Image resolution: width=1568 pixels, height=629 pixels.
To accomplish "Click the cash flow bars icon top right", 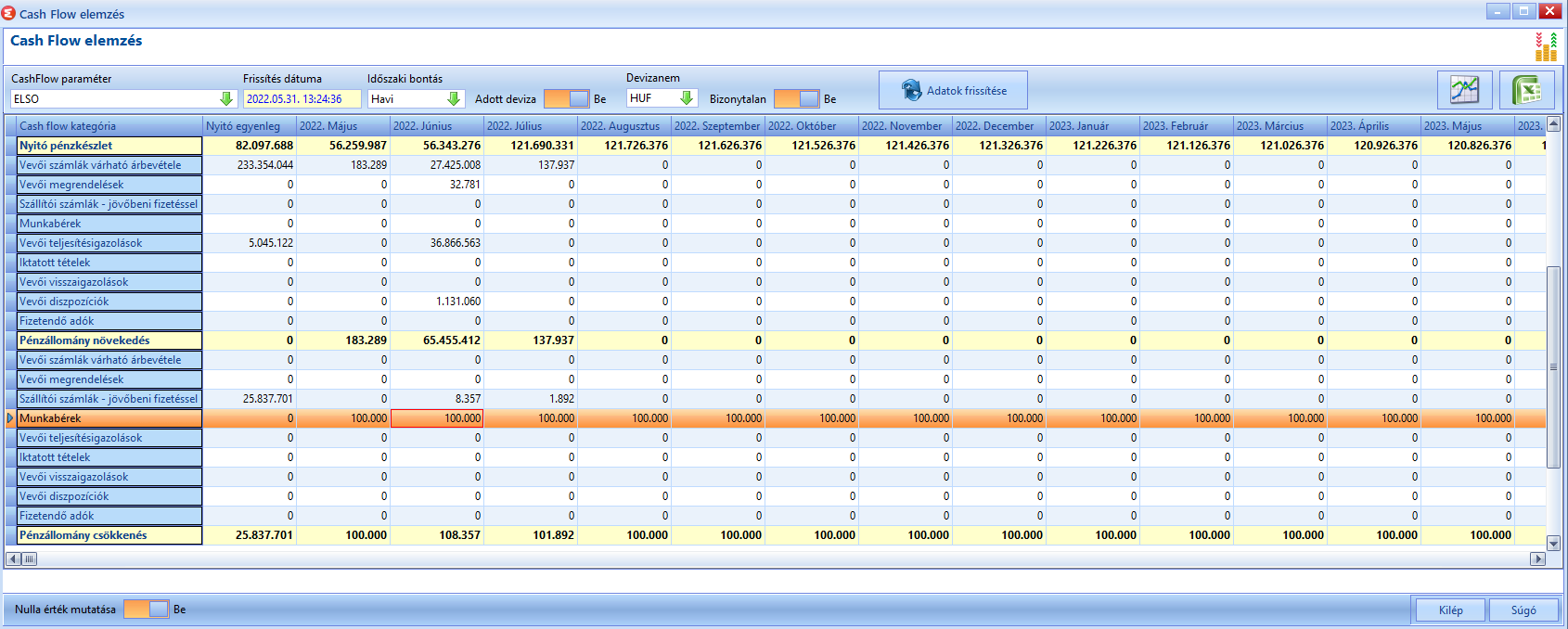I will pos(1546,46).
